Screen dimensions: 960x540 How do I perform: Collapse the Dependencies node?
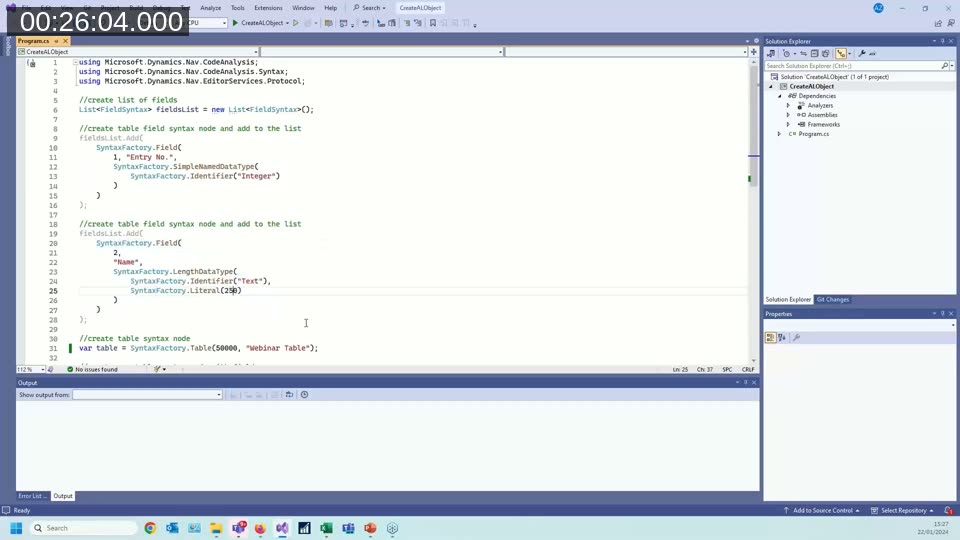click(x=779, y=96)
